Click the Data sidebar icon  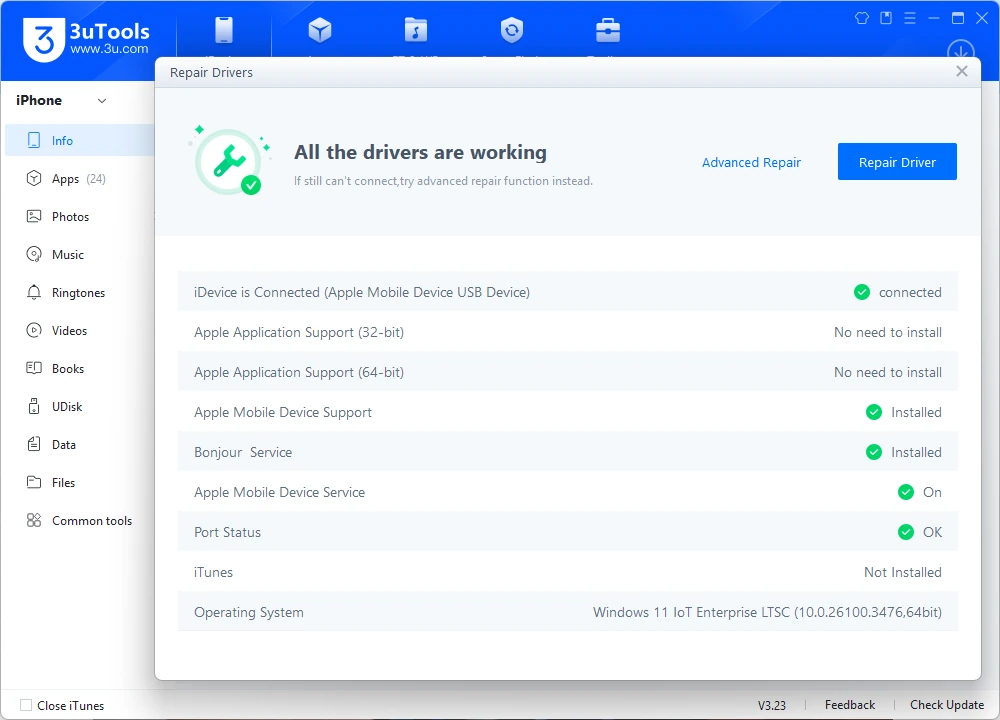point(34,444)
